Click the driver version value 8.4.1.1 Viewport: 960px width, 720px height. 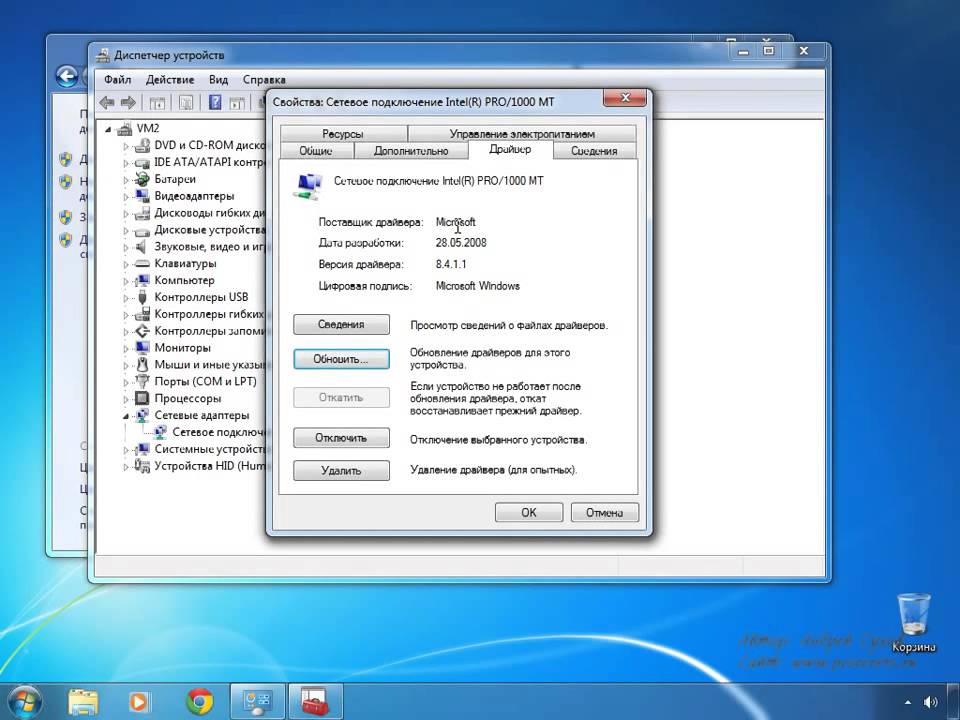[451, 264]
